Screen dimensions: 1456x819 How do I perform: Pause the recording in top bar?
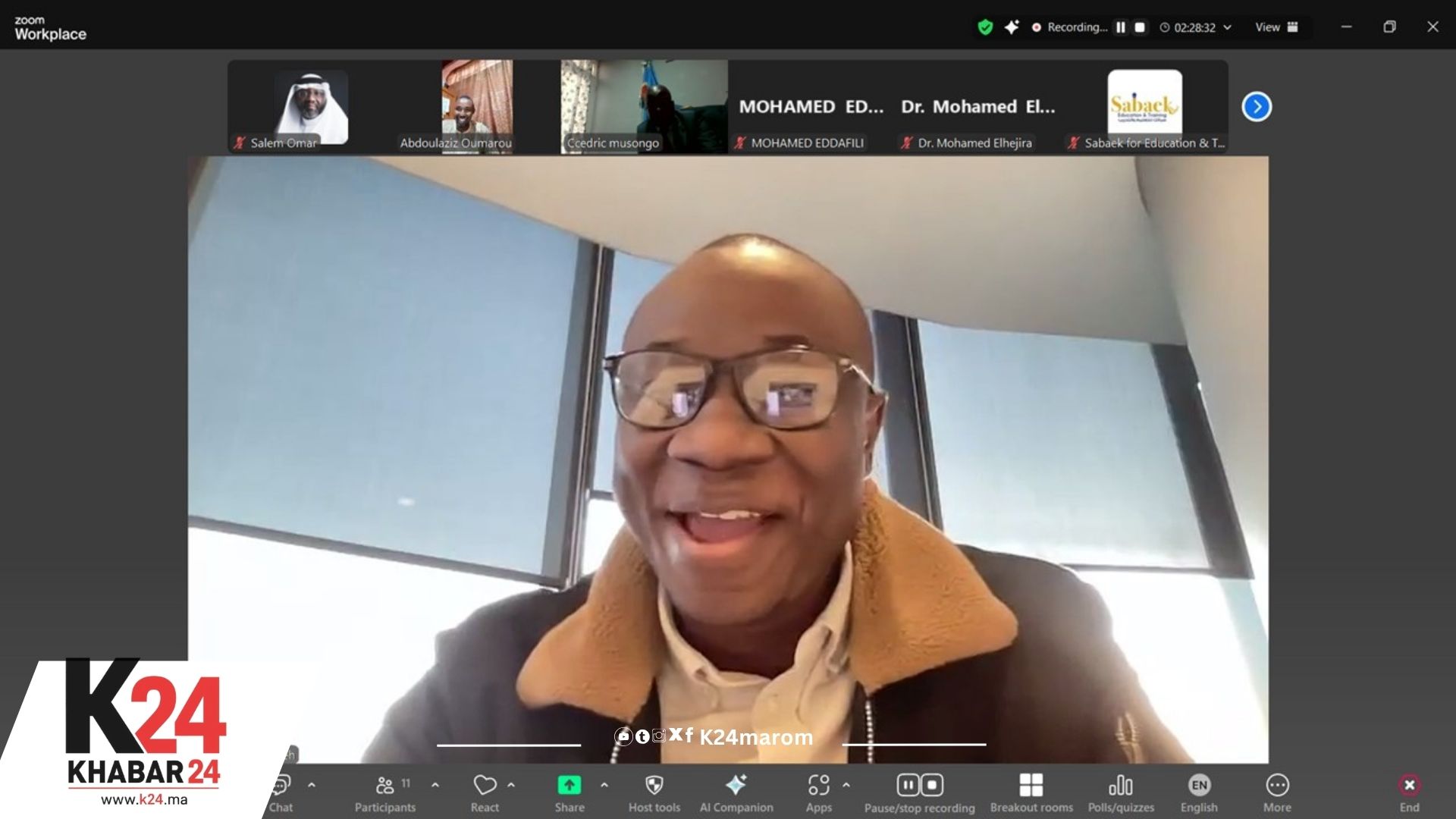tap(1121, 27)
